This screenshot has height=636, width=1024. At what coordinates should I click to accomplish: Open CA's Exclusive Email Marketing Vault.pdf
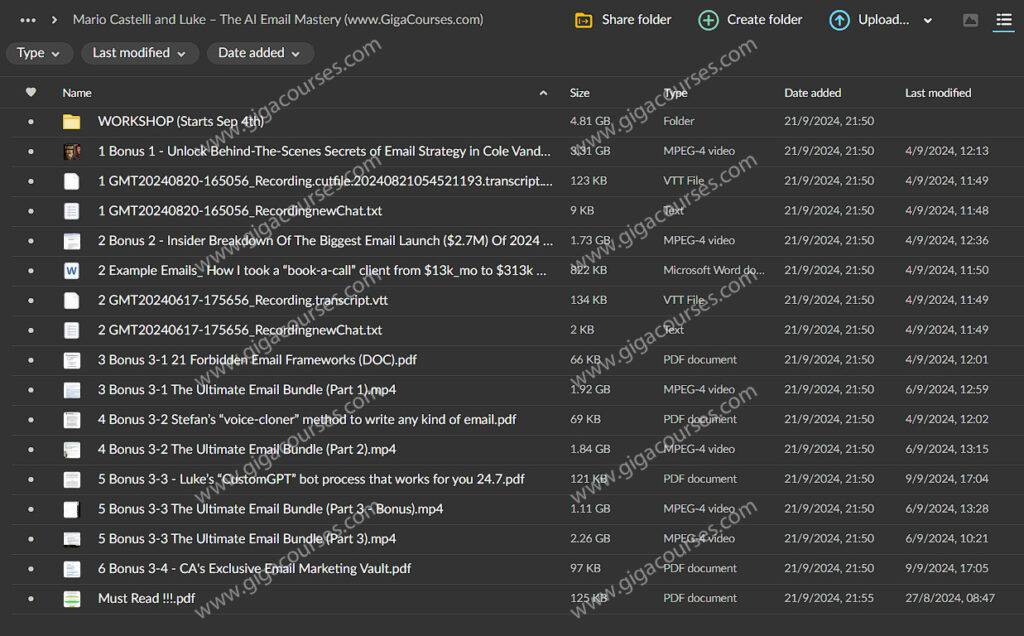point(254,569)
